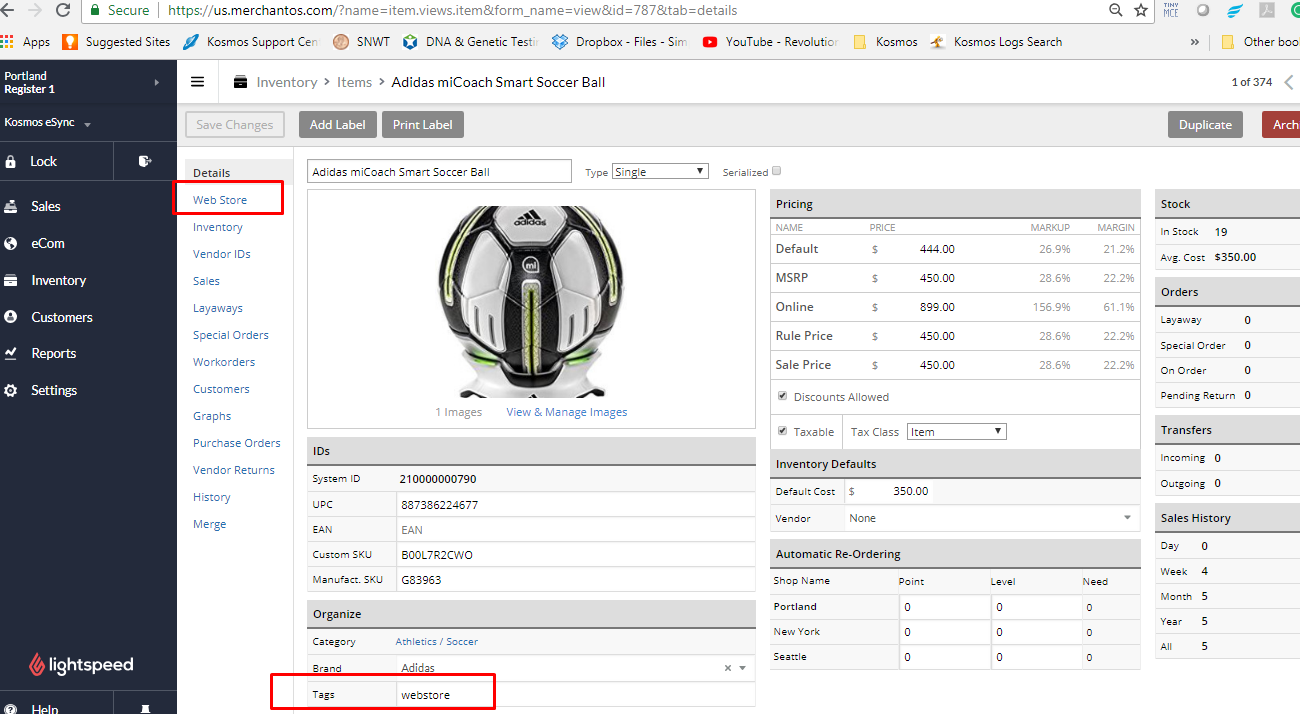Screen dimensions: 1300x714
Task: Open the Help link in the sidebar
Action: tap(45, 708)
